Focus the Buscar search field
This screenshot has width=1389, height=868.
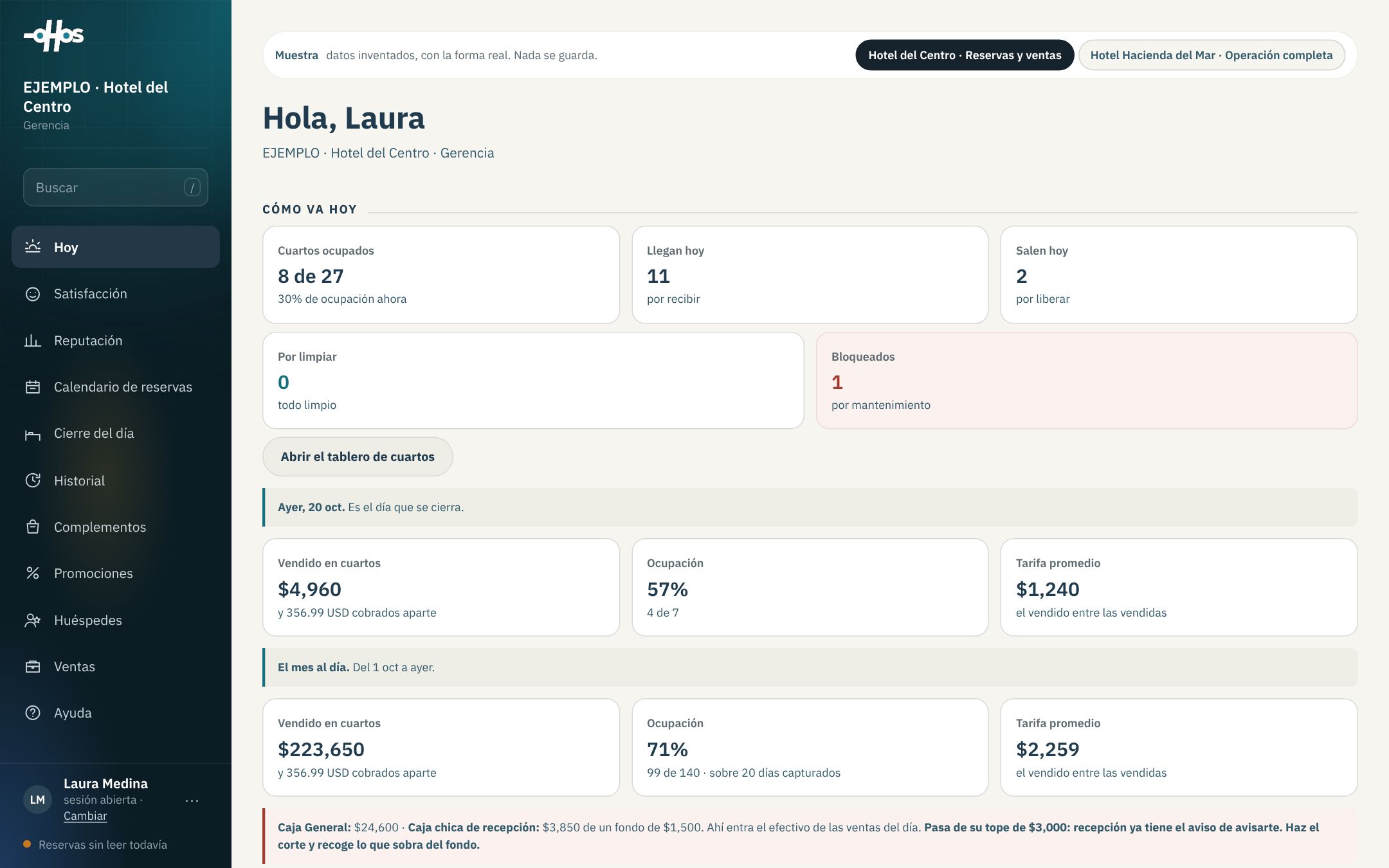coord(116,187)
